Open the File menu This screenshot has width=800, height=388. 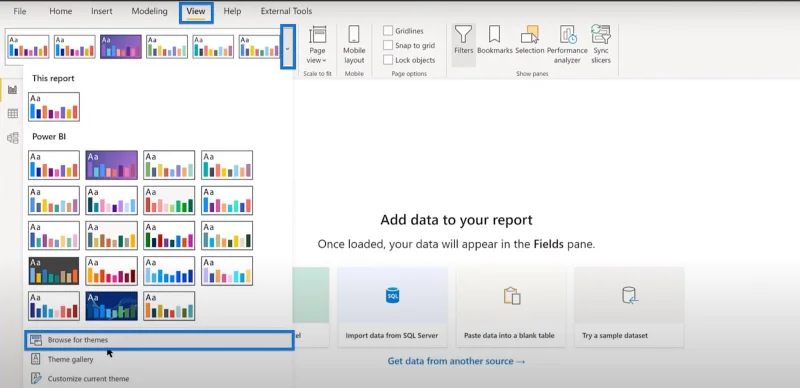[x=20, y=11]
